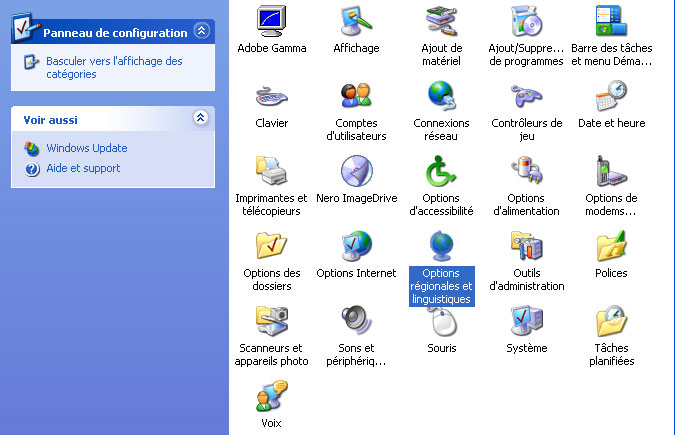Screen dimensions: 675x435
Task: Select the Imprimantes et télécopieurs icon
Action: pyautogui.click(x=272, y=171)
